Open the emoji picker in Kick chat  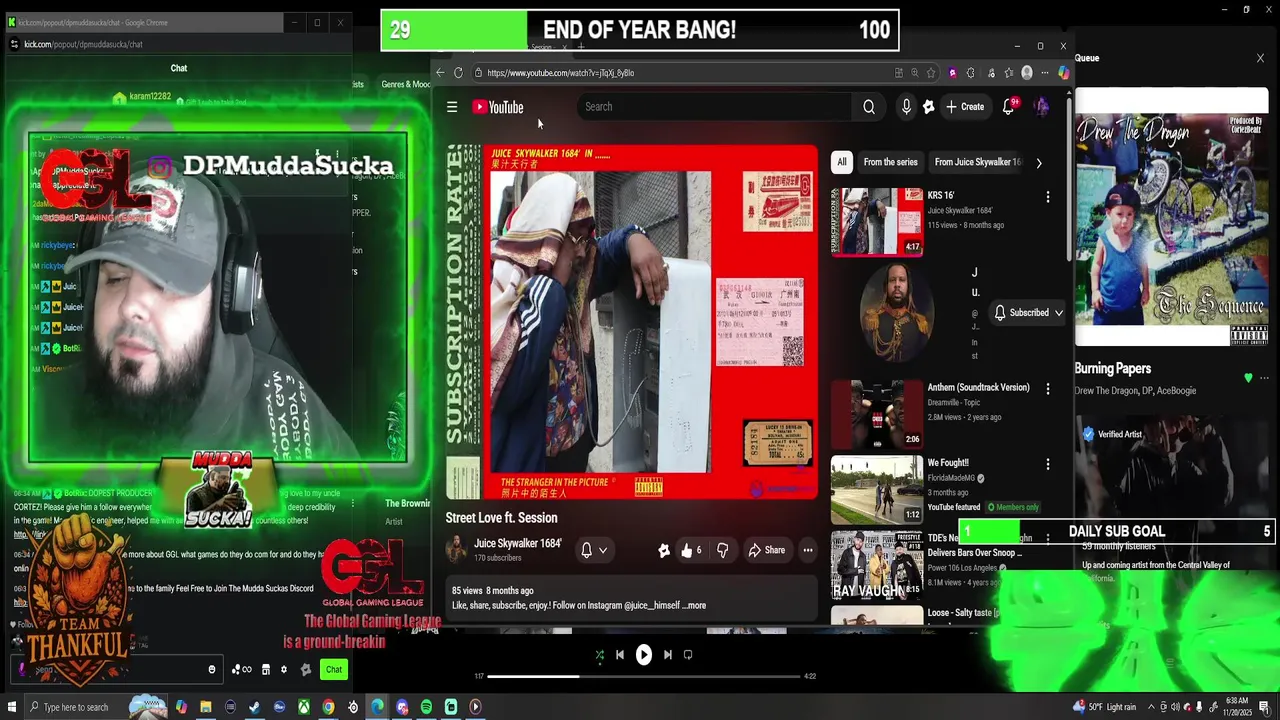(211, 670)
